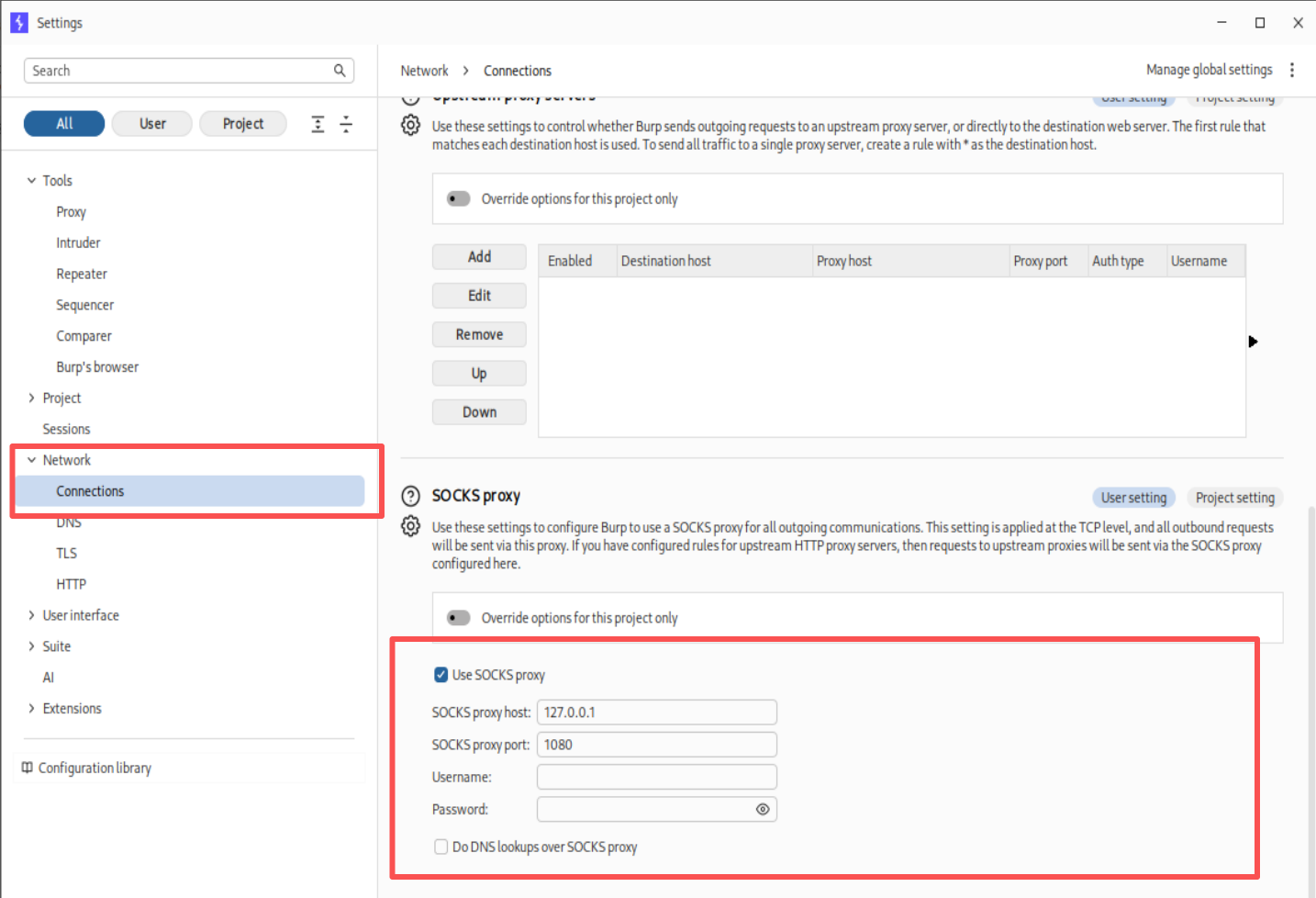Click the Add upstream proxy button

click(479, 257)
